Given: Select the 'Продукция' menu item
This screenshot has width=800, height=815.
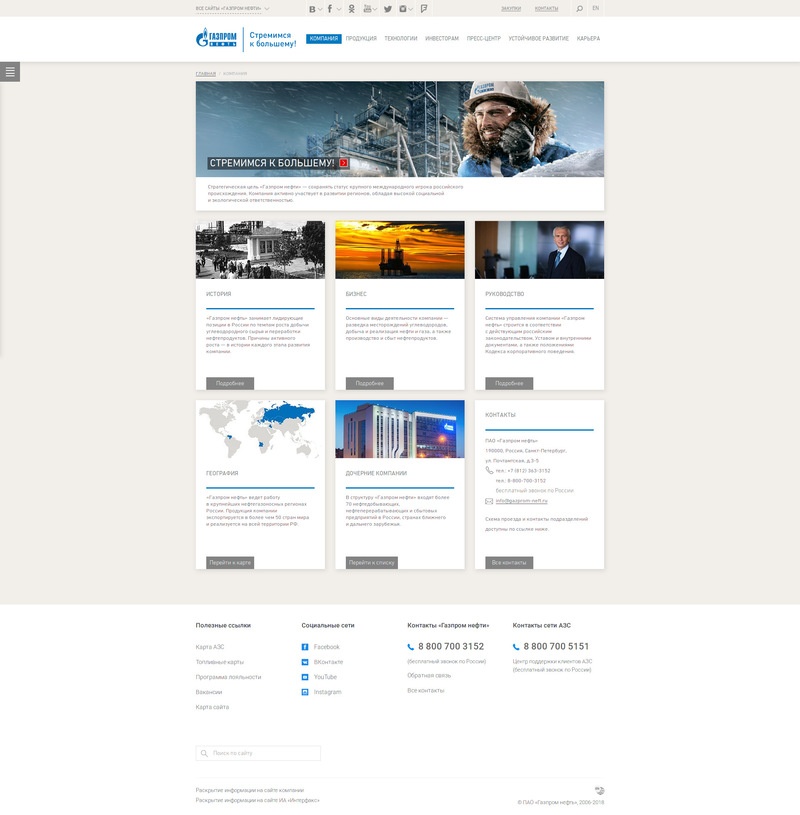Looking at the screenshot, I should [361, 39].
